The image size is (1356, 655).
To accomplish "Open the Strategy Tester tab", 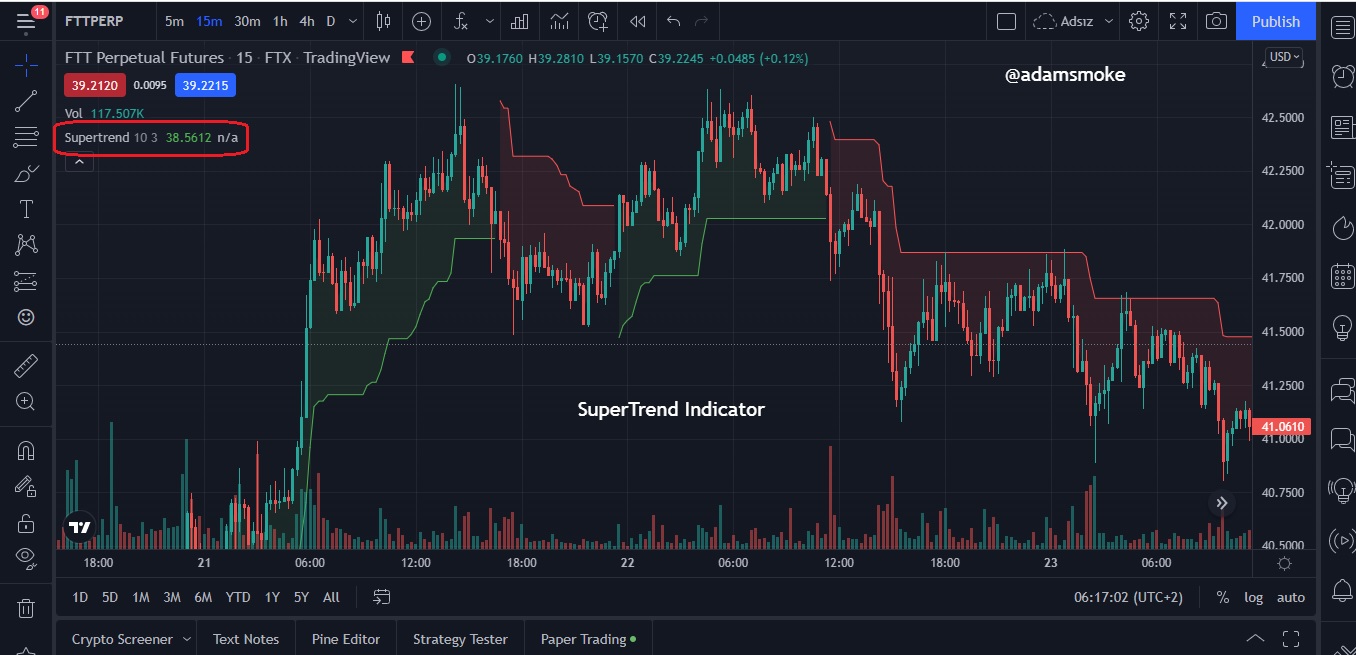I will pos(460,639).
